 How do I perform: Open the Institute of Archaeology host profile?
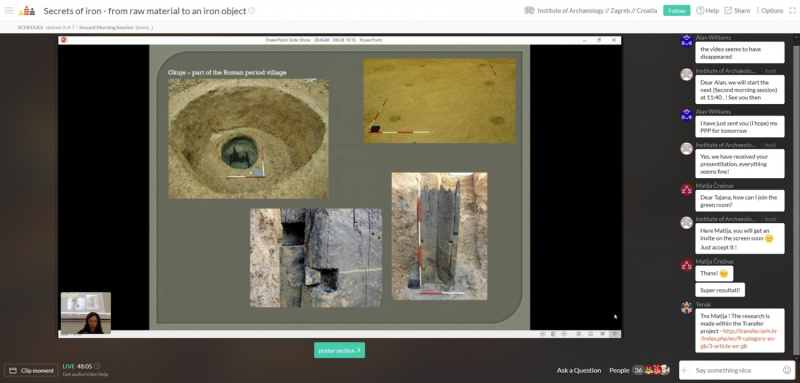click(x=591, y=10)
